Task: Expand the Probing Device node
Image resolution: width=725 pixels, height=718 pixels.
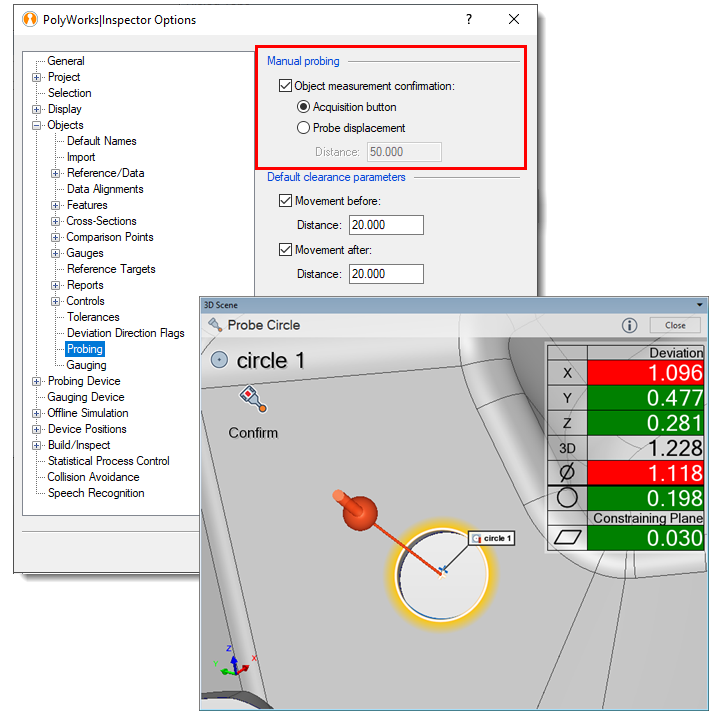Action: [37, 381]
